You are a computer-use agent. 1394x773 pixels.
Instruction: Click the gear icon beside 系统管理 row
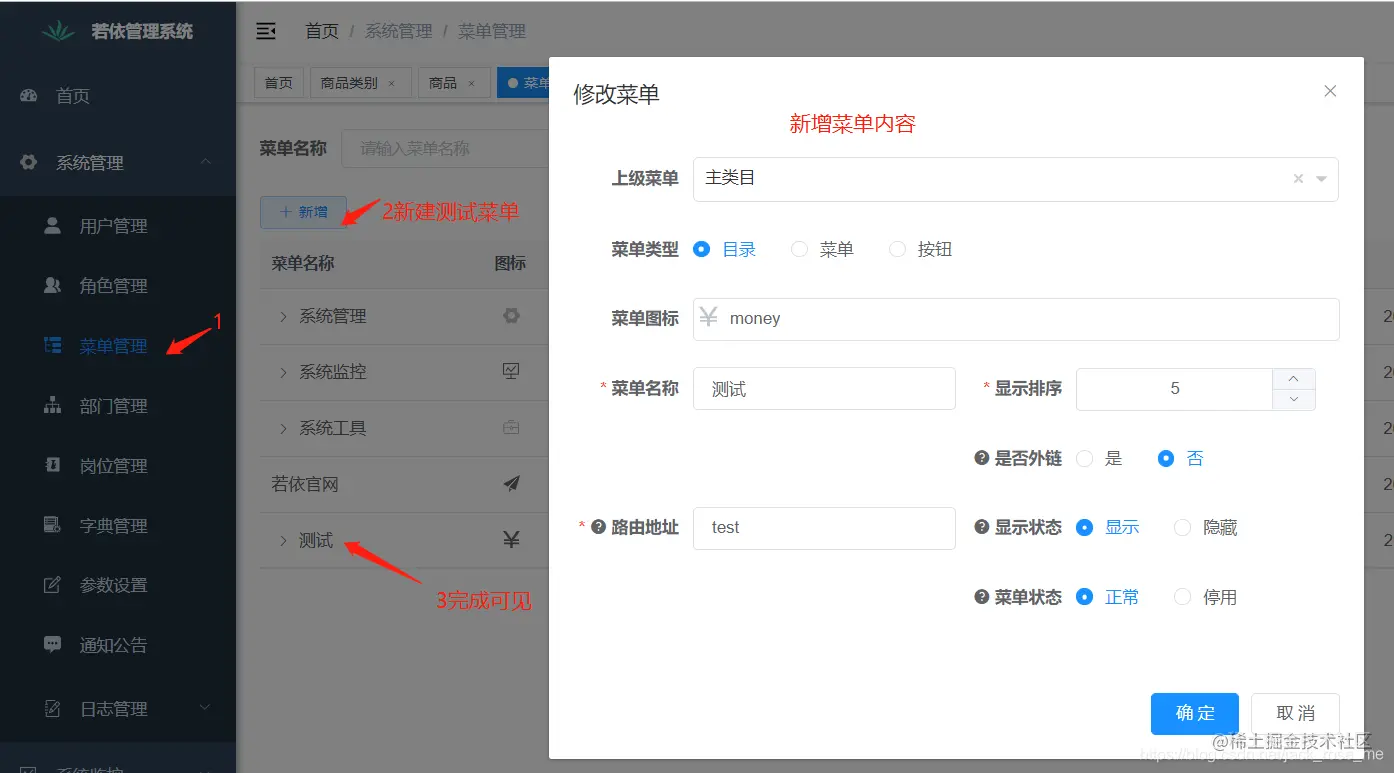tap(511, 315)
